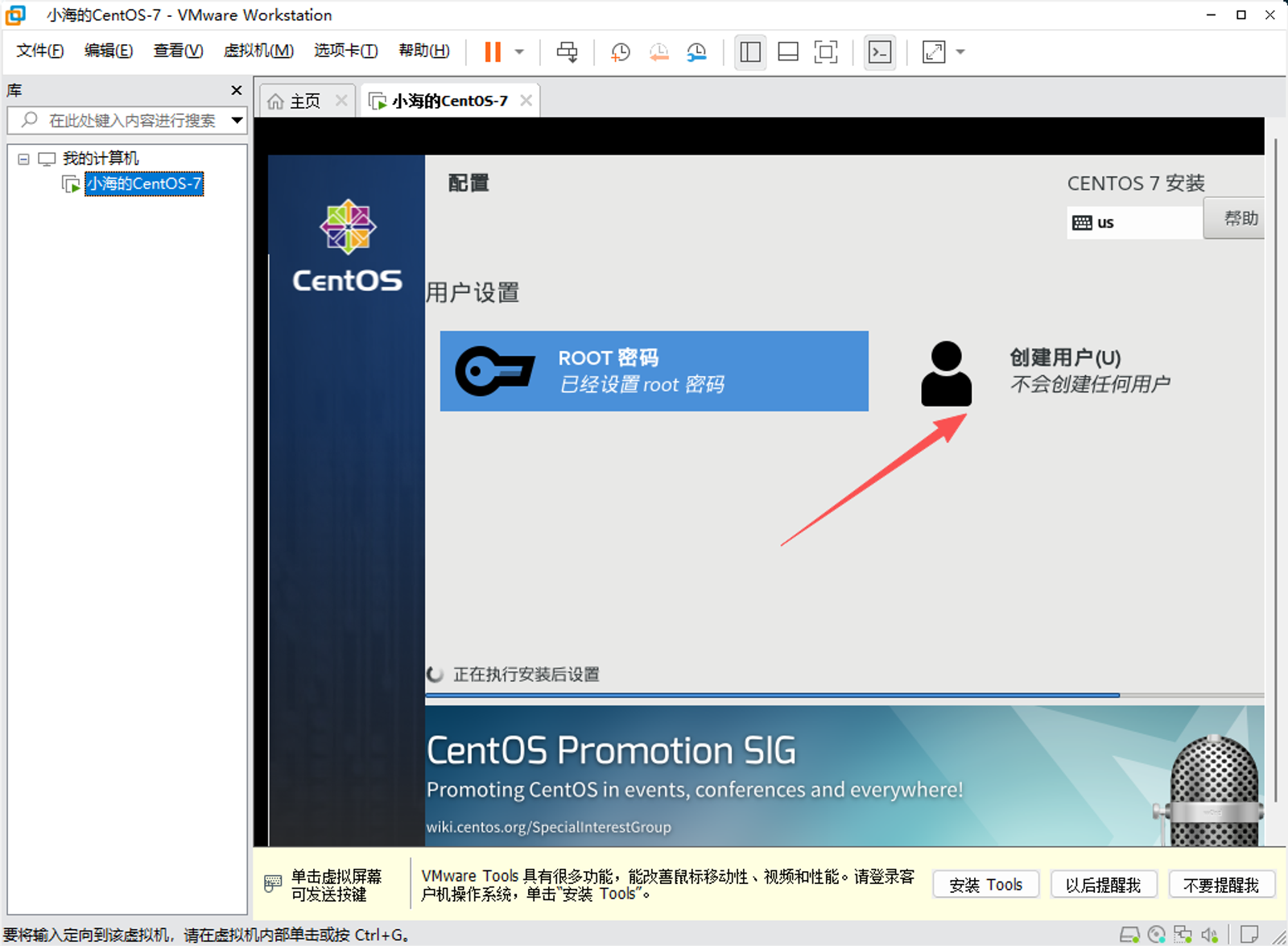Click the hard disk status bar icon
The image size is (1288, 946).
pyautogui.click(x=1129, y=935)
